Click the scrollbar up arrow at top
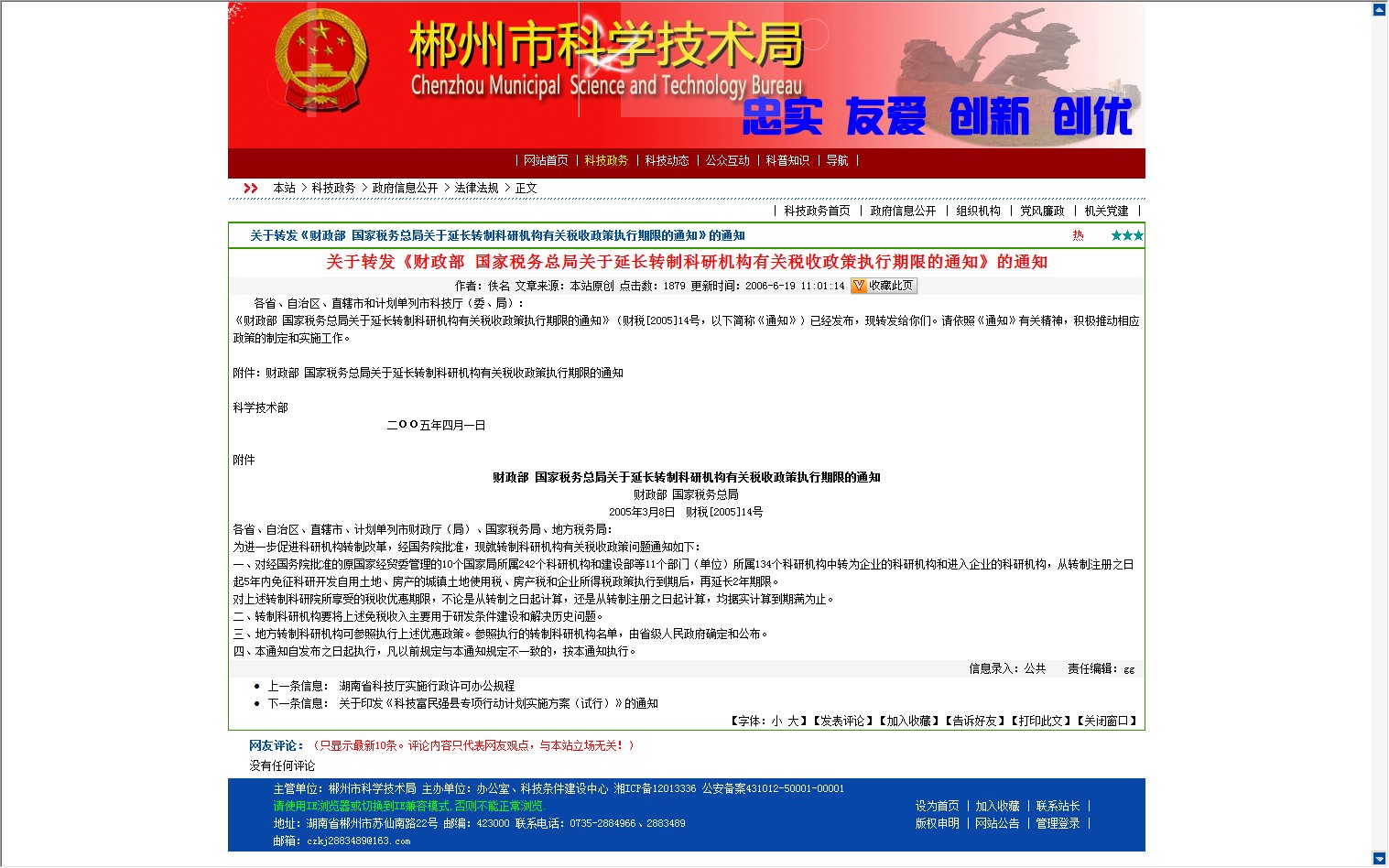Image resolution: width=1389 pixels, height=868 pixels. coord(1380,9)
